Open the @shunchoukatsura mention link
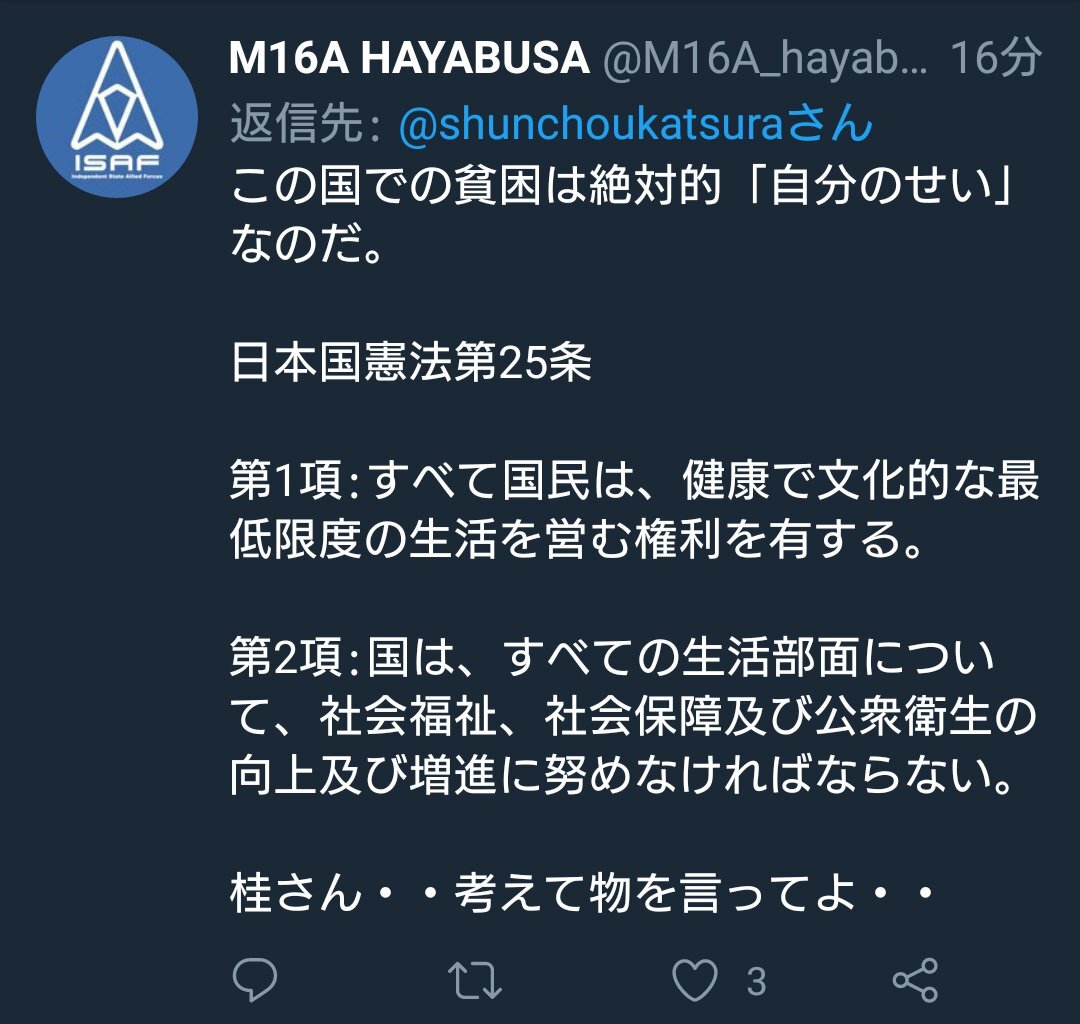The height and width of the screenshot is (1024, 1080). [636, 124]
